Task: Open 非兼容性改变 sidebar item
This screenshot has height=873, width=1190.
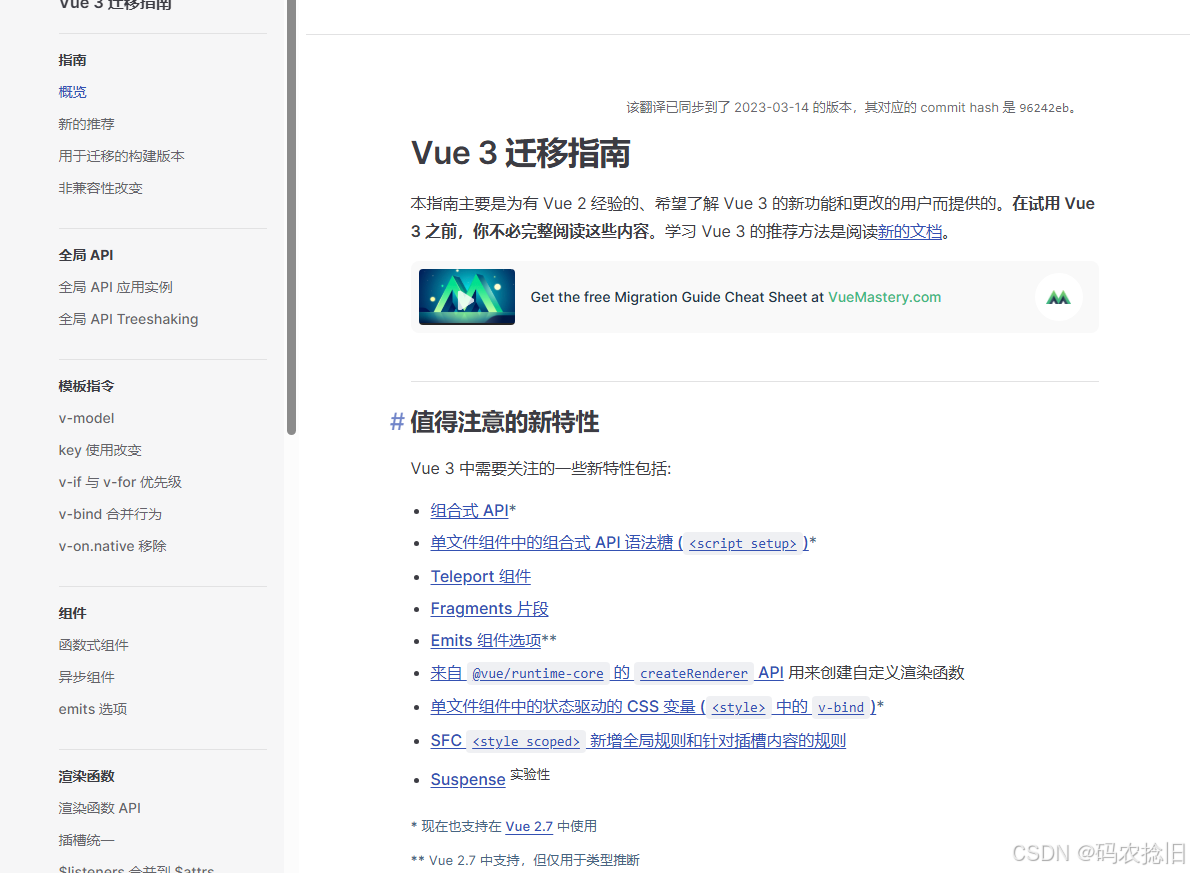Action: [x=100, y=188]
